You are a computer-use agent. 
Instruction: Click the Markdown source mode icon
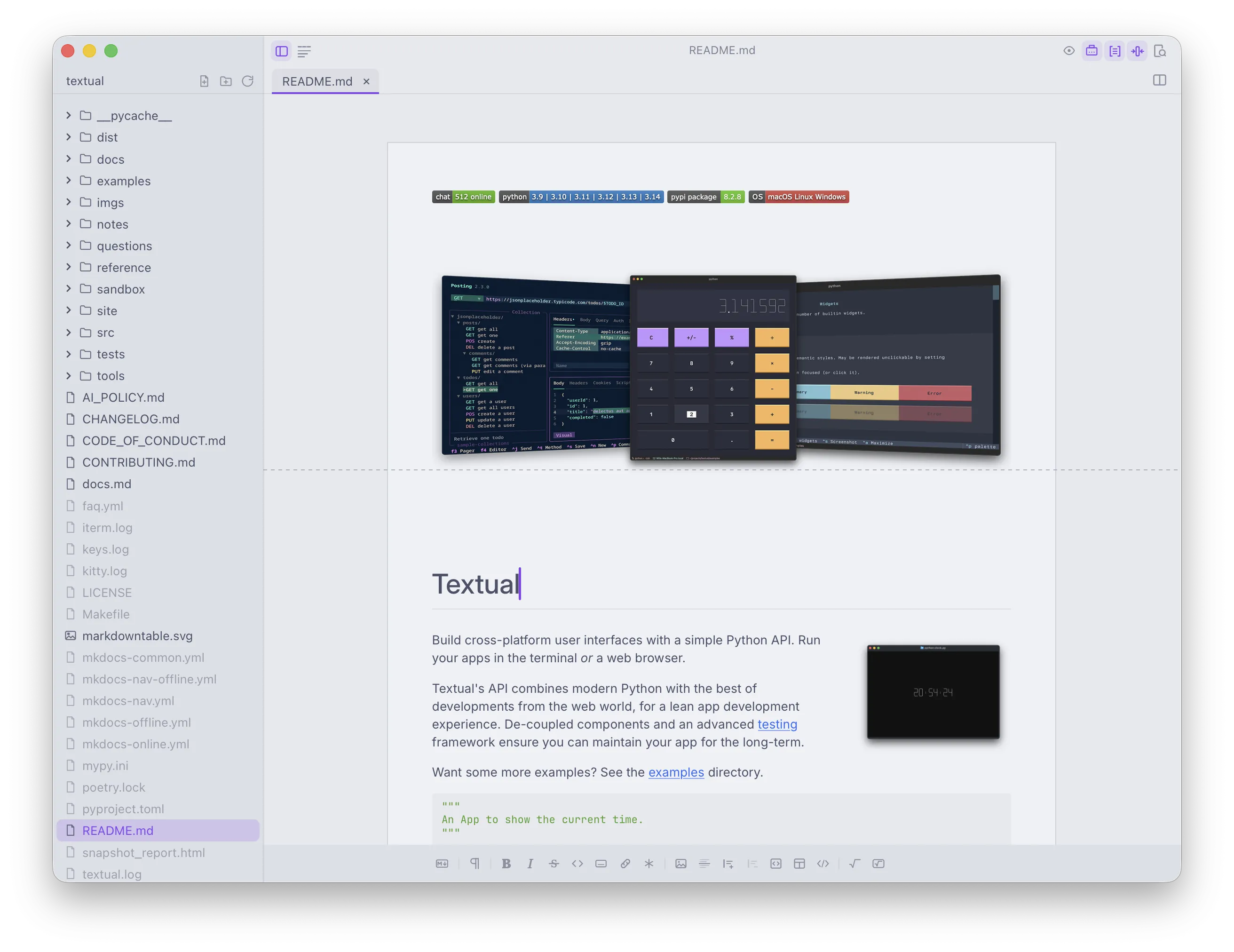coord(442,863)
